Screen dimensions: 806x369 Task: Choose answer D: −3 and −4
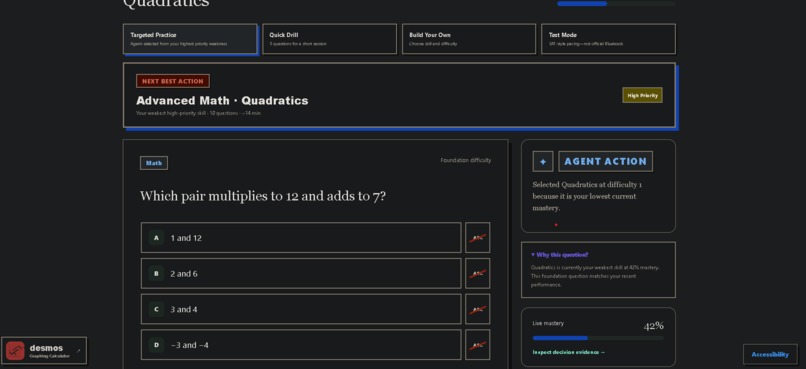click(301, 345)
